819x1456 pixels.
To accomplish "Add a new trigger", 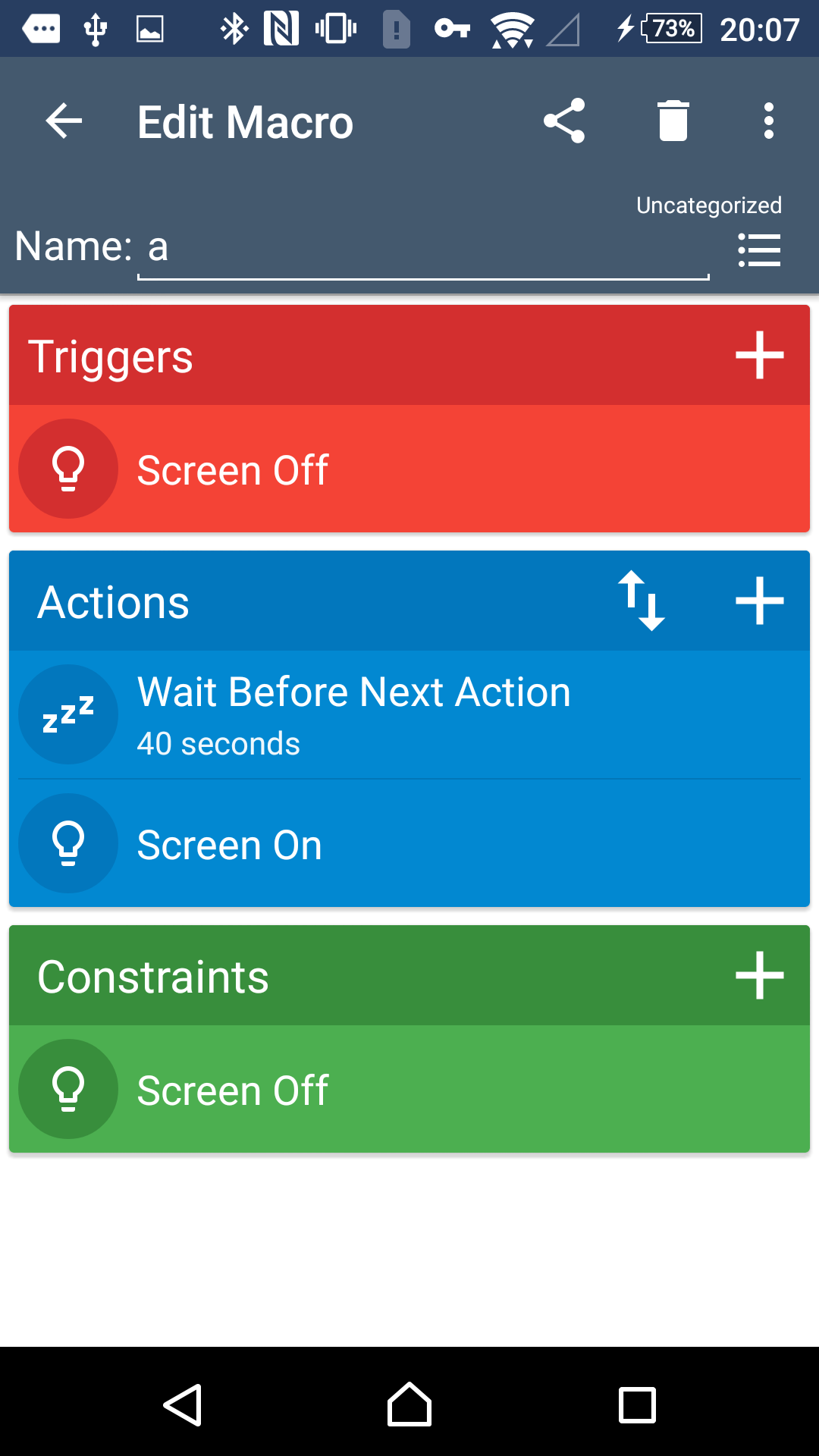I will 759,355.
